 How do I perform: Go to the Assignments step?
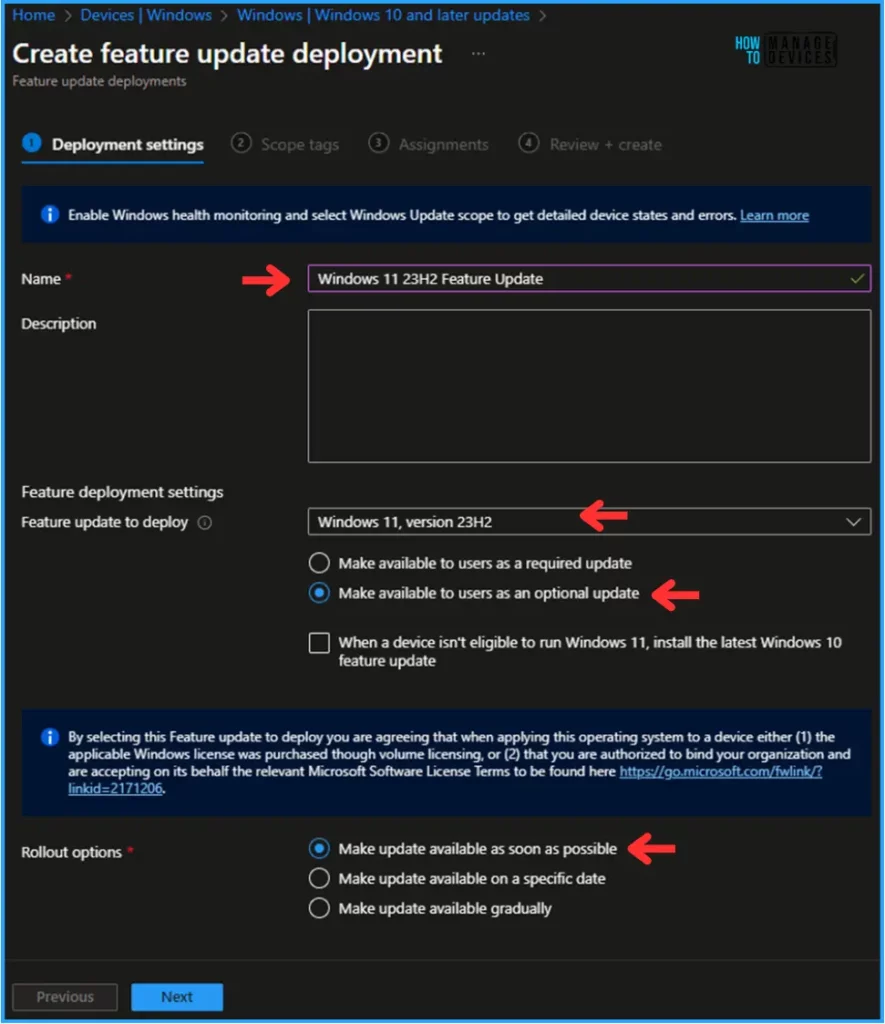(428, 144)
